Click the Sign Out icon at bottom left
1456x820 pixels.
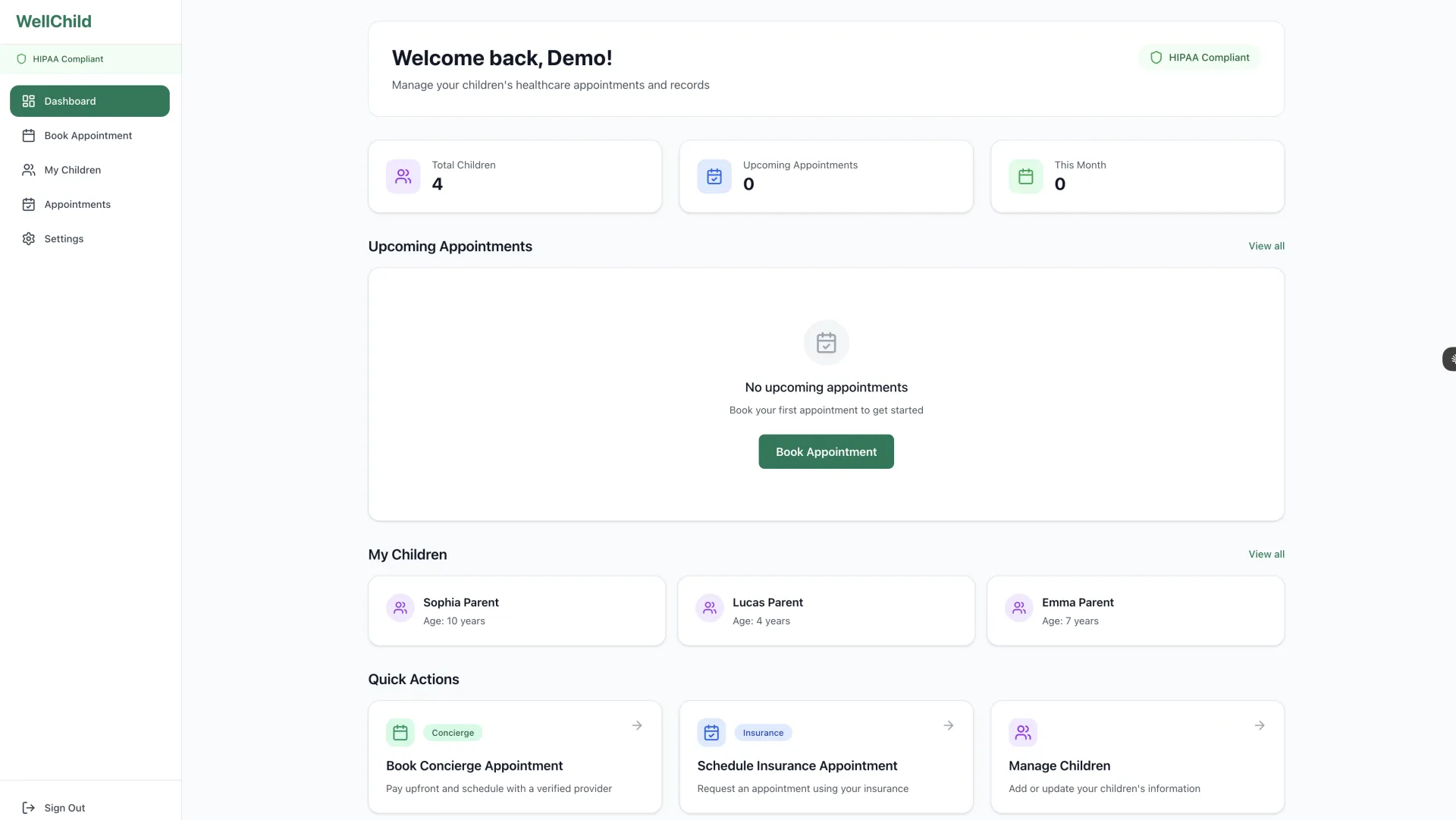pyautogui.click(x=28, y=808)
